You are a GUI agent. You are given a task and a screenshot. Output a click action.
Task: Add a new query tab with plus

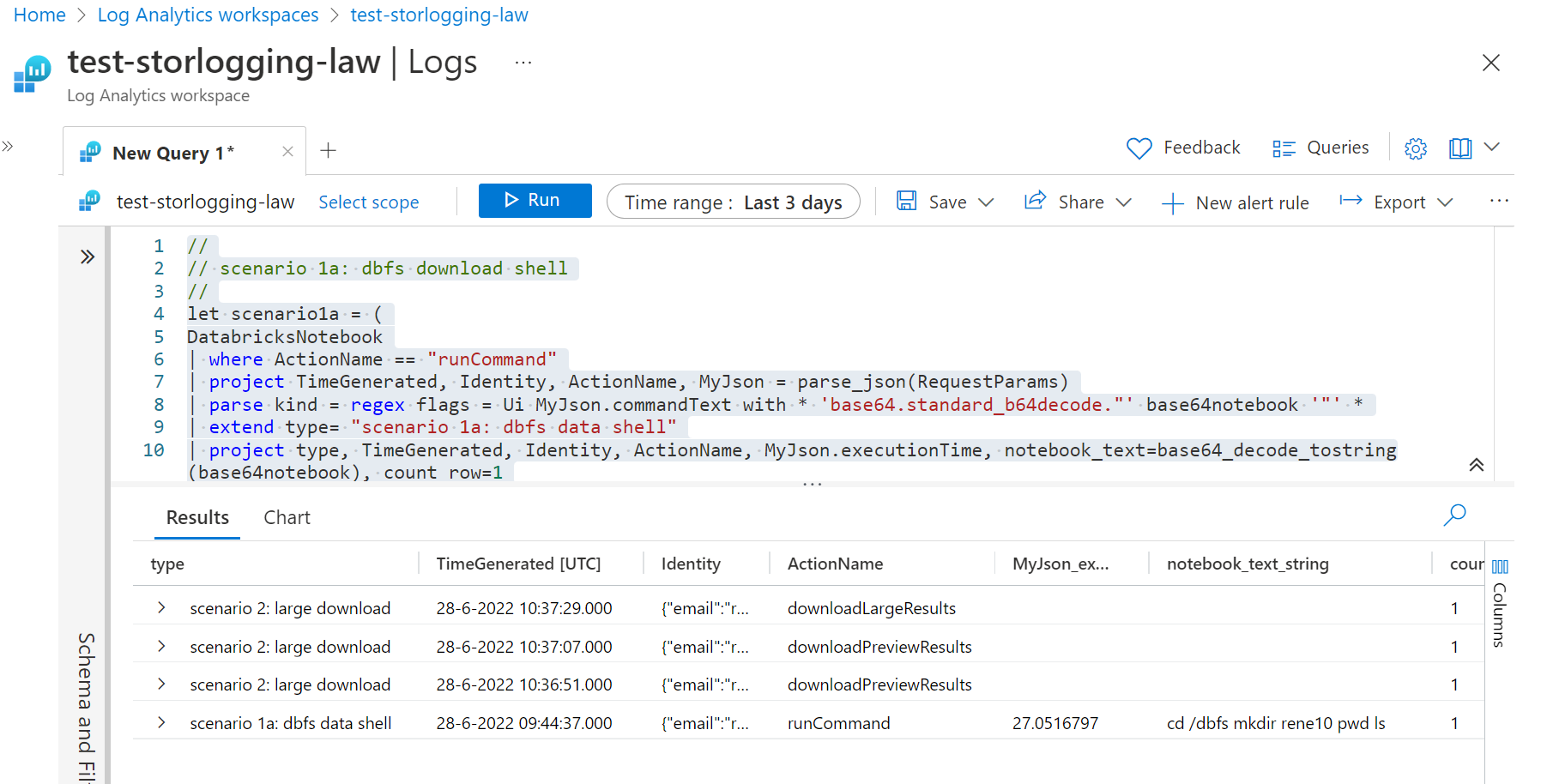point(328,151)
